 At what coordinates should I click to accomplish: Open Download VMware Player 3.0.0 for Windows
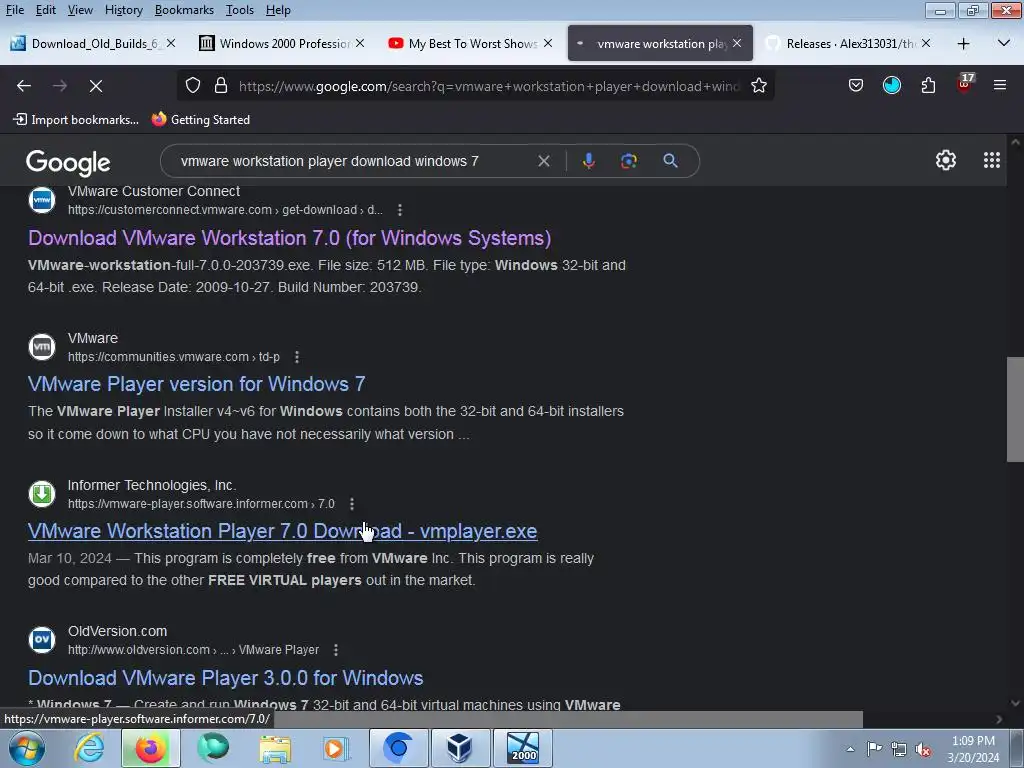[x=225, y=678]
